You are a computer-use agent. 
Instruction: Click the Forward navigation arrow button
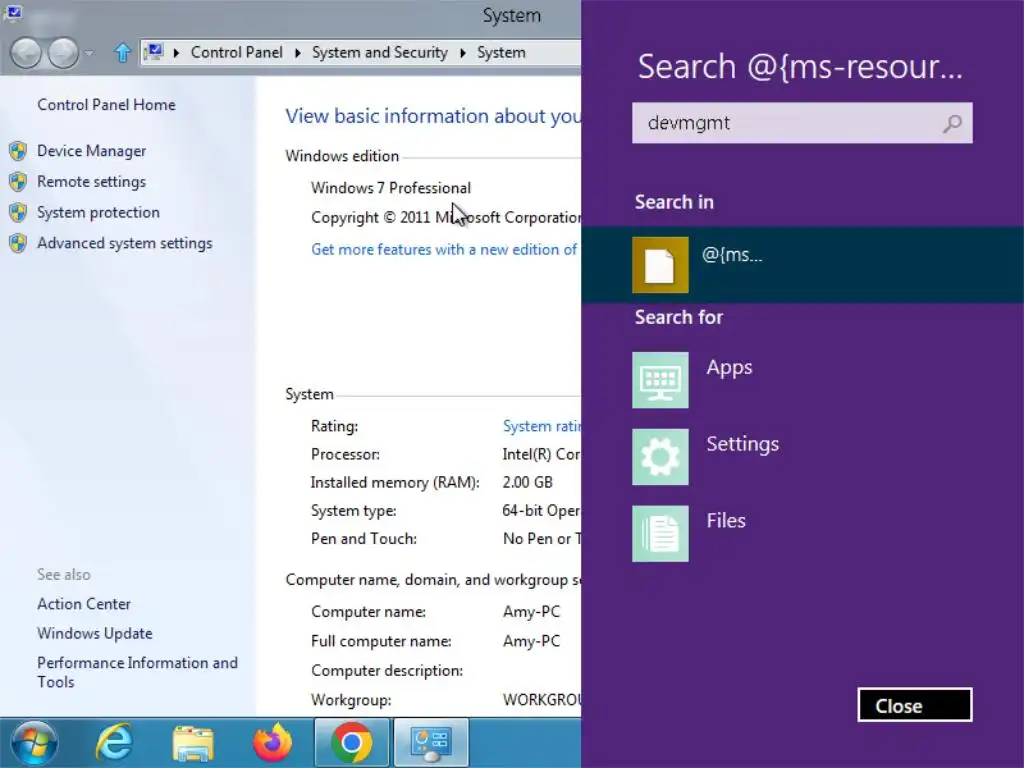coord(63,53)
